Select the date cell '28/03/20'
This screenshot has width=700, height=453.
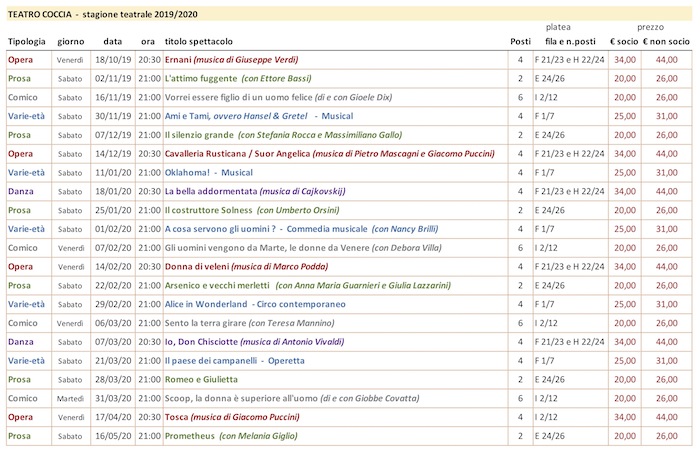pyautogui.click(x=113, y=380)
